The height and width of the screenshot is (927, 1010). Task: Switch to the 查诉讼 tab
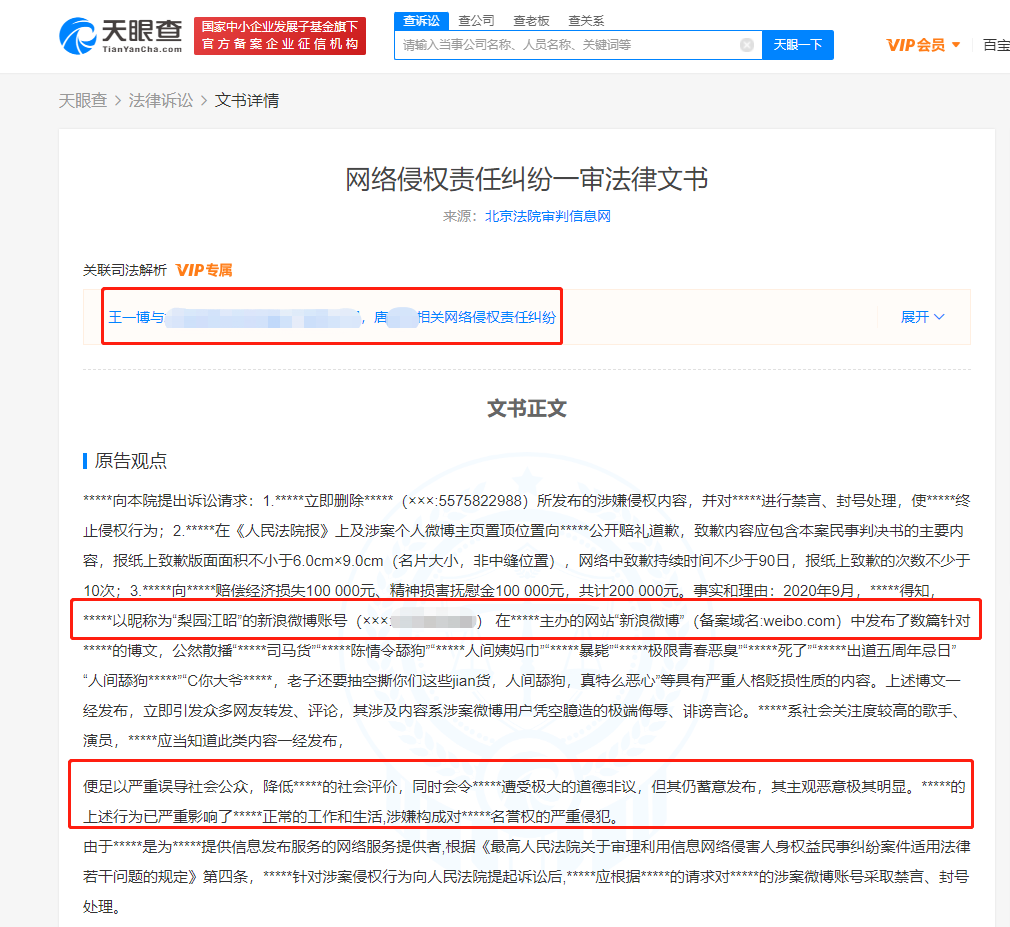click(x=421, y=21)
